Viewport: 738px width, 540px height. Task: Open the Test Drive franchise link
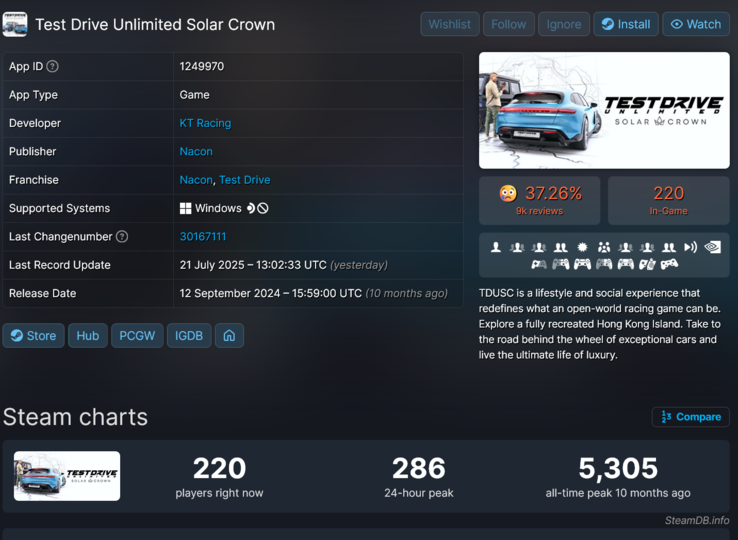tap(244, 180)
